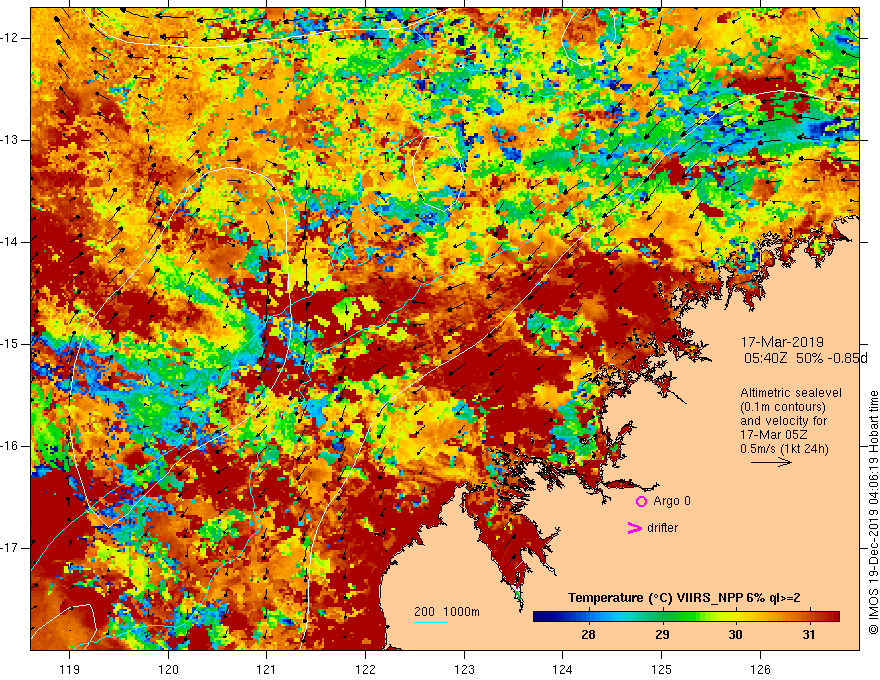Click the 'Argo 0' label
The image size is (880, 680).
pyautogui.click(x=671, y=501)
